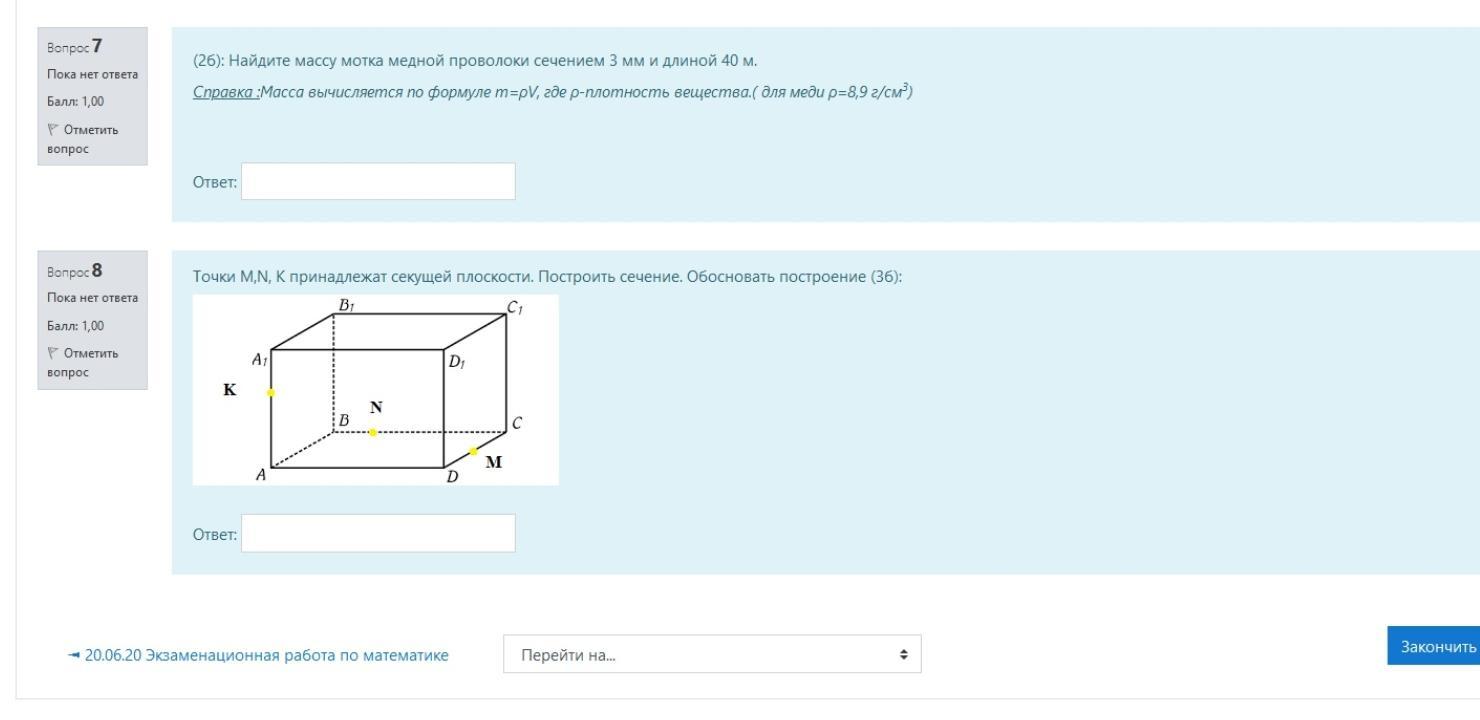Focus the answer field for question 8

click(x=378, y=533)
